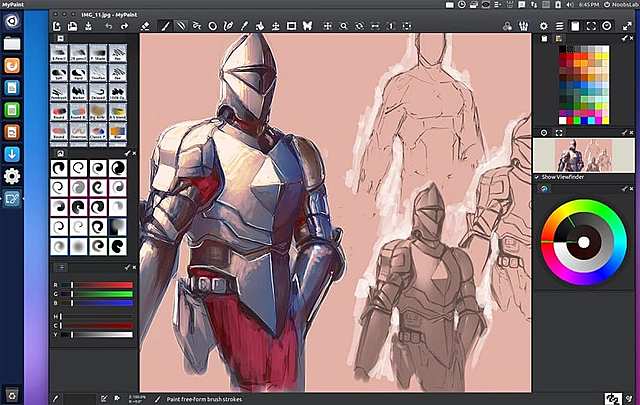Select the Color Picker eyedropper tool
640x405 pixels.
244,26
